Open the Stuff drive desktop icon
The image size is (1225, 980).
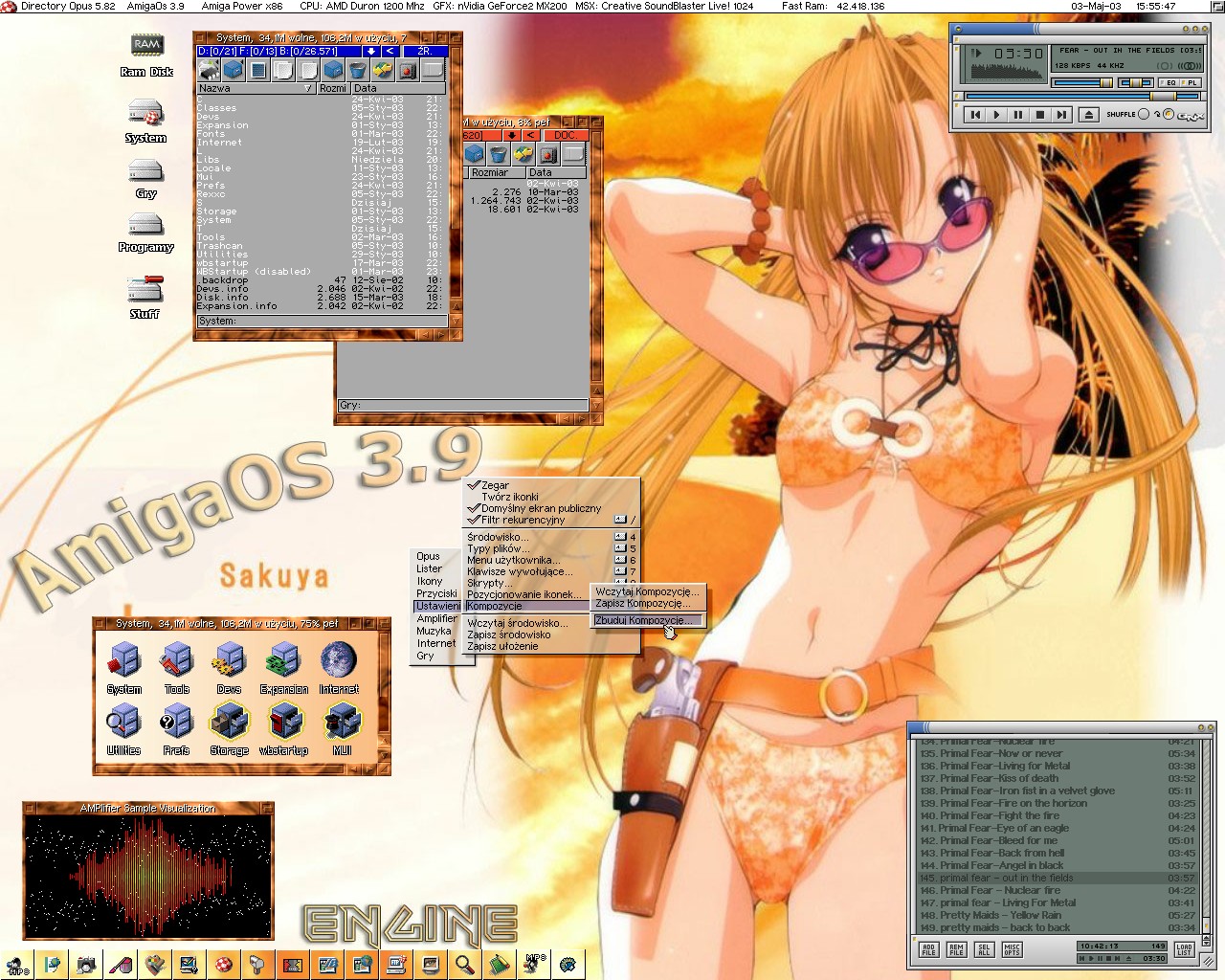145,295
